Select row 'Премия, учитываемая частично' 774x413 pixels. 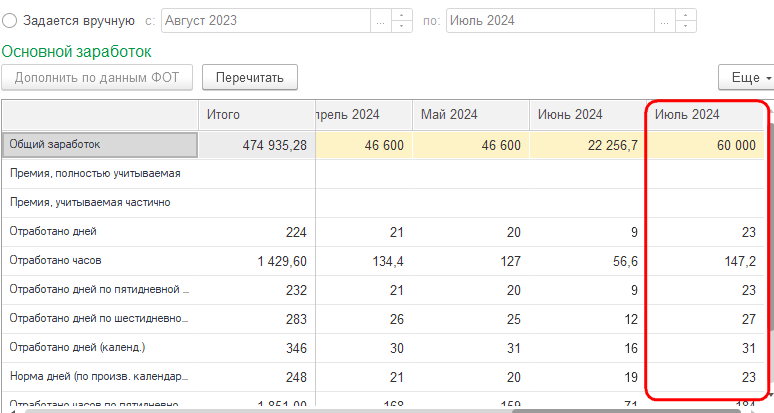(x=100, y=203)
